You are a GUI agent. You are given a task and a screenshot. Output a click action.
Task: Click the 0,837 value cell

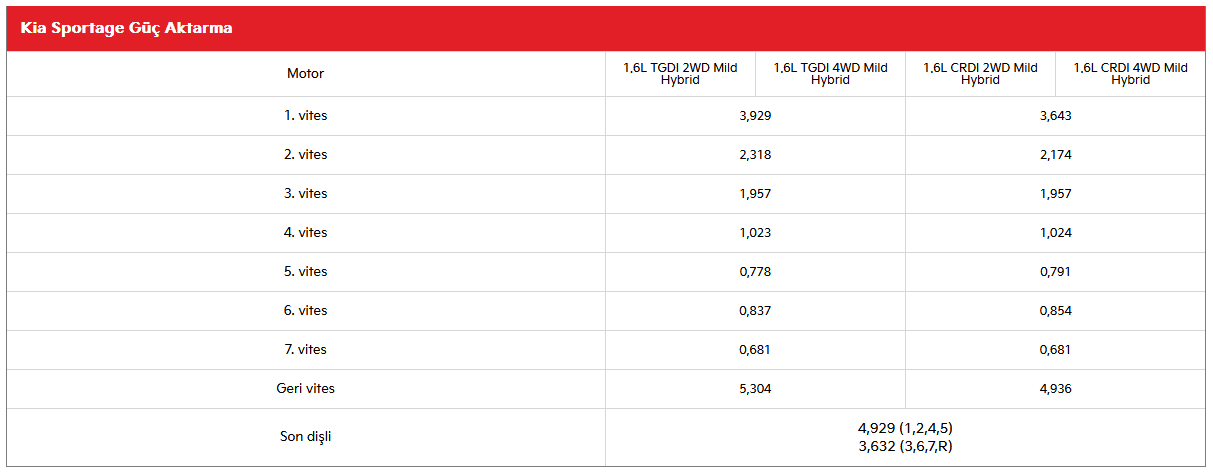click(755, 311)
